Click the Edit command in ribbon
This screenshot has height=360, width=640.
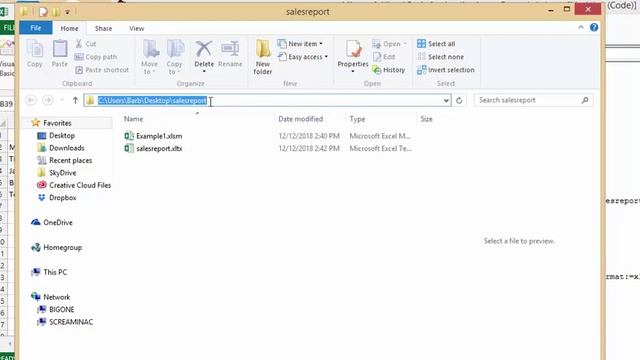[384, 57]
